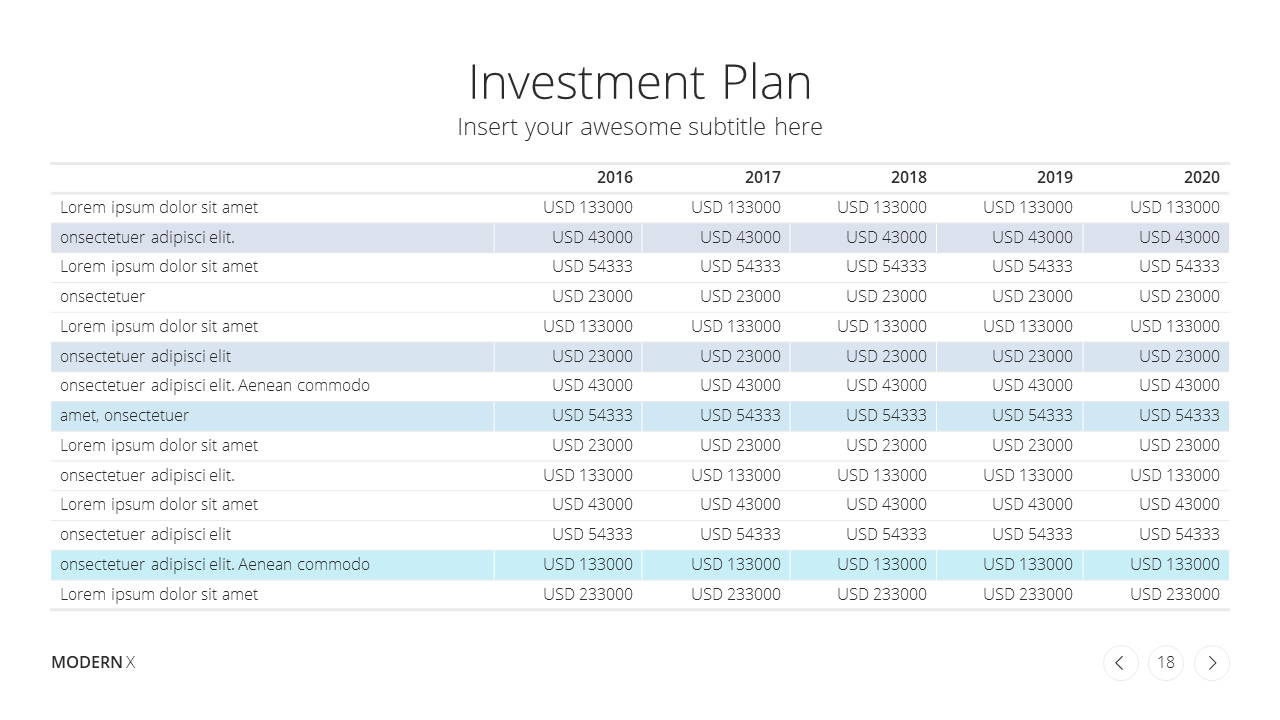Viewport: 1280px width, 720px height.
Task: Click USD 233000 in the 2016 column
Action: (588, 594)
